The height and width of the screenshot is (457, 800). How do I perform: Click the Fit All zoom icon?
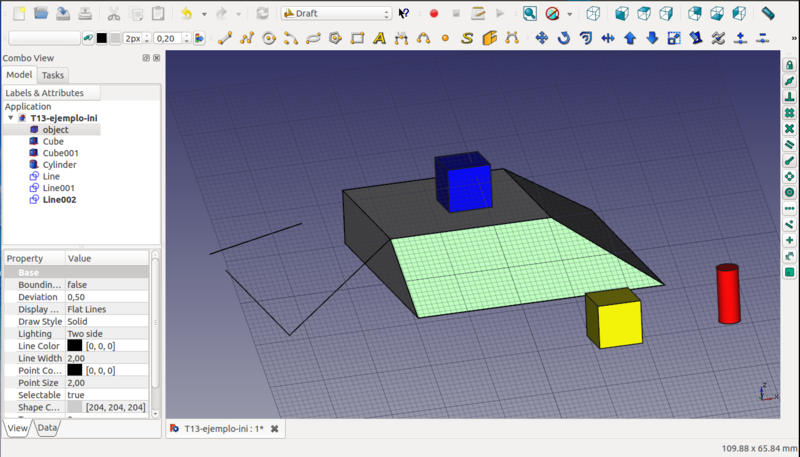[x=529, y=14]
